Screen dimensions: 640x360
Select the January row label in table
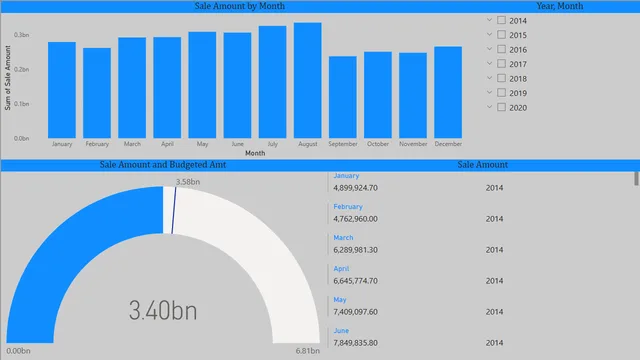pos(346,176)
